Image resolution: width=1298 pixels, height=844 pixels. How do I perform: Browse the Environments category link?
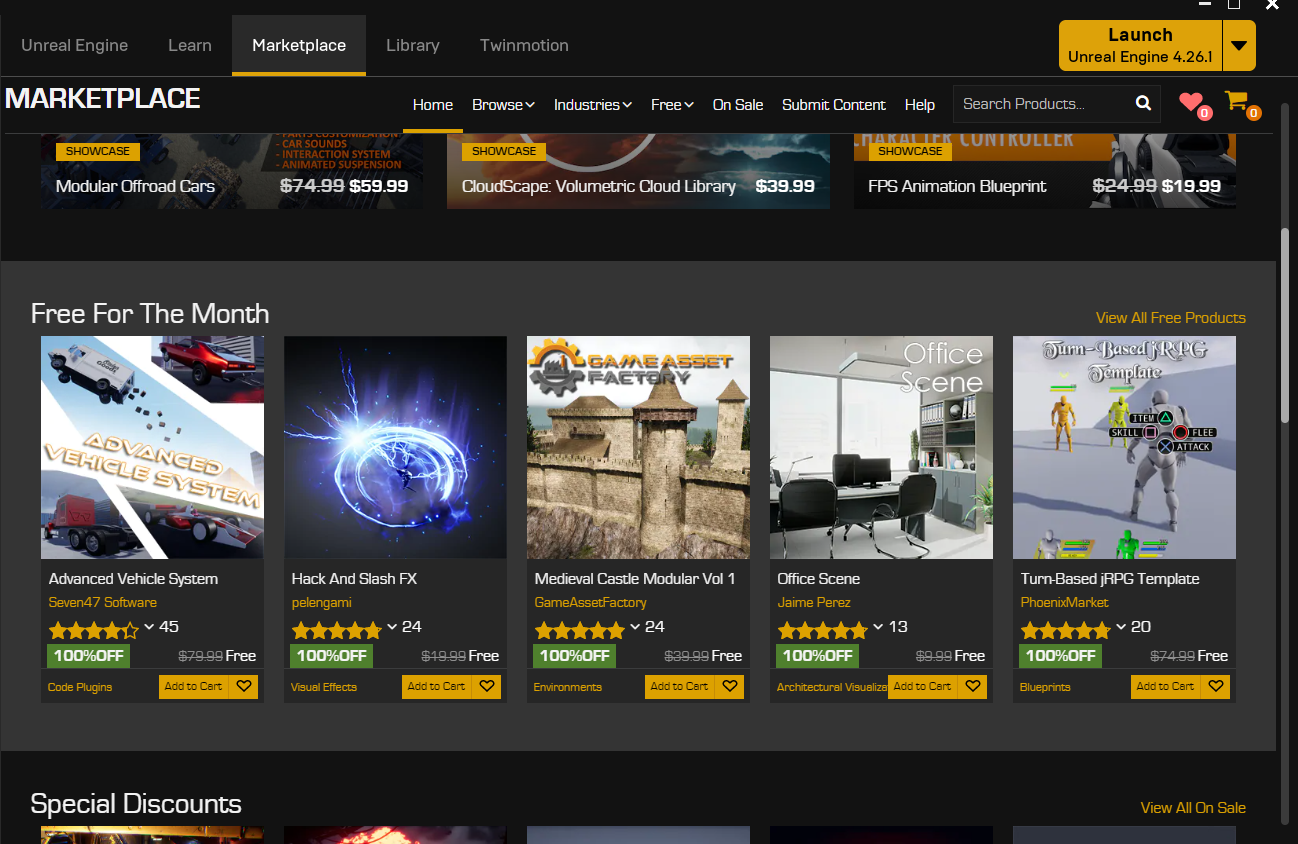pyautogui.click(x=568, y=688)
